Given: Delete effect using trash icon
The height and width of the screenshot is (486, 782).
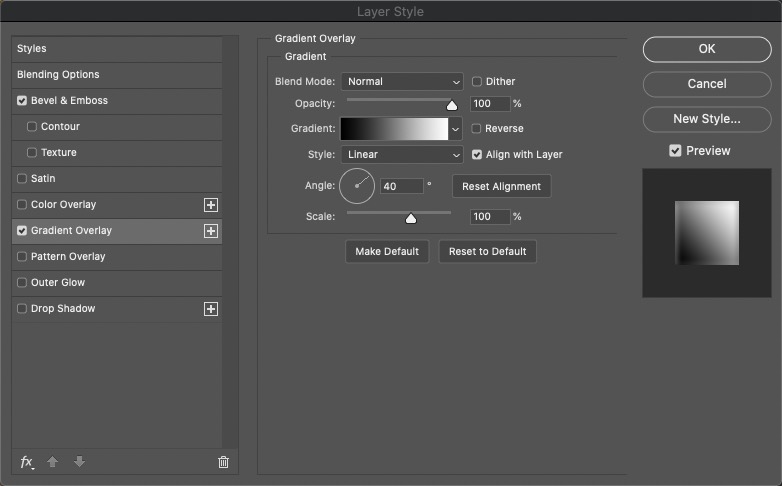Looking at the screenshot, I should [223, 462].
